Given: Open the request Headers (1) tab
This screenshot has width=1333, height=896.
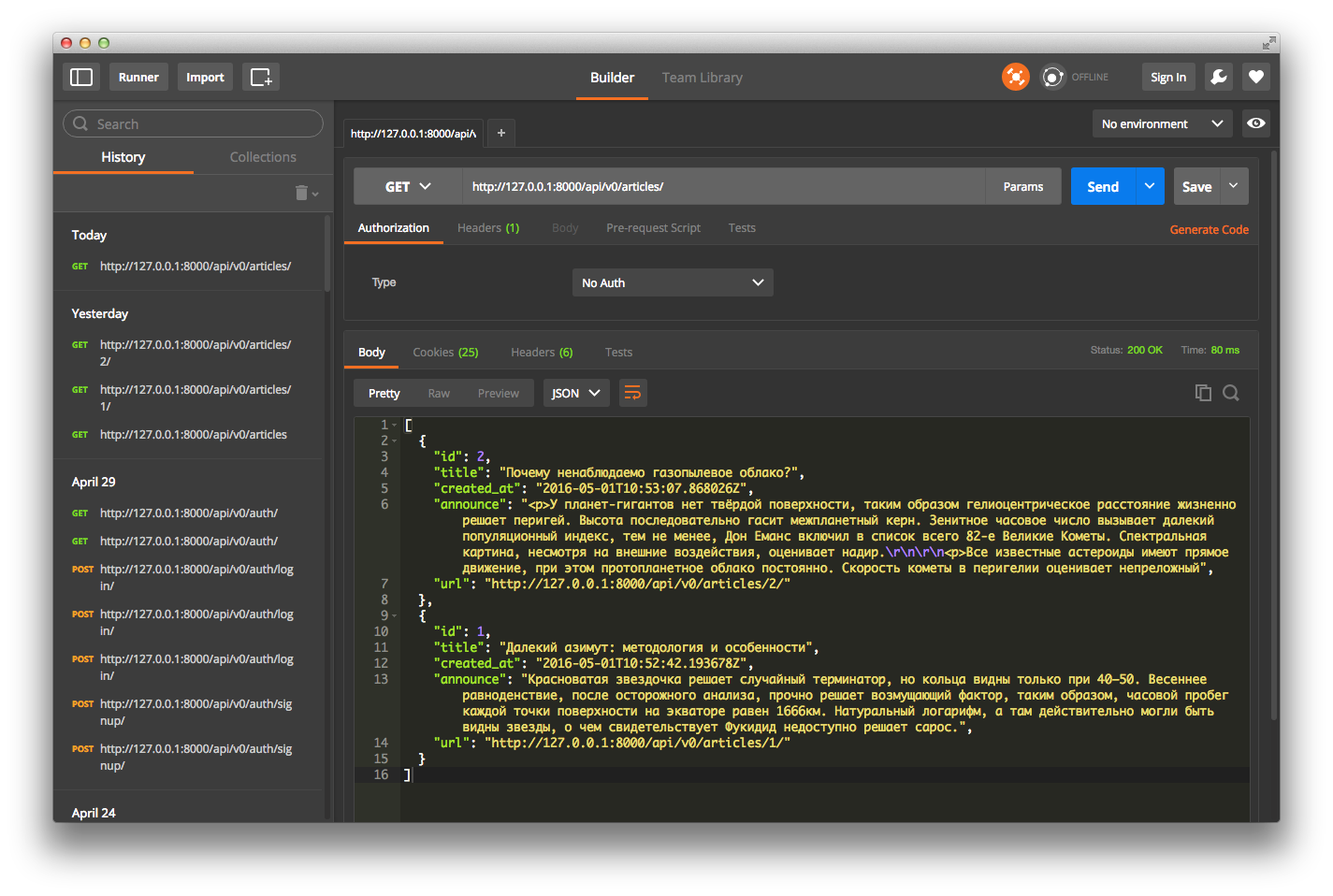Looking at the screenshot, I should (x=487, y=228).
